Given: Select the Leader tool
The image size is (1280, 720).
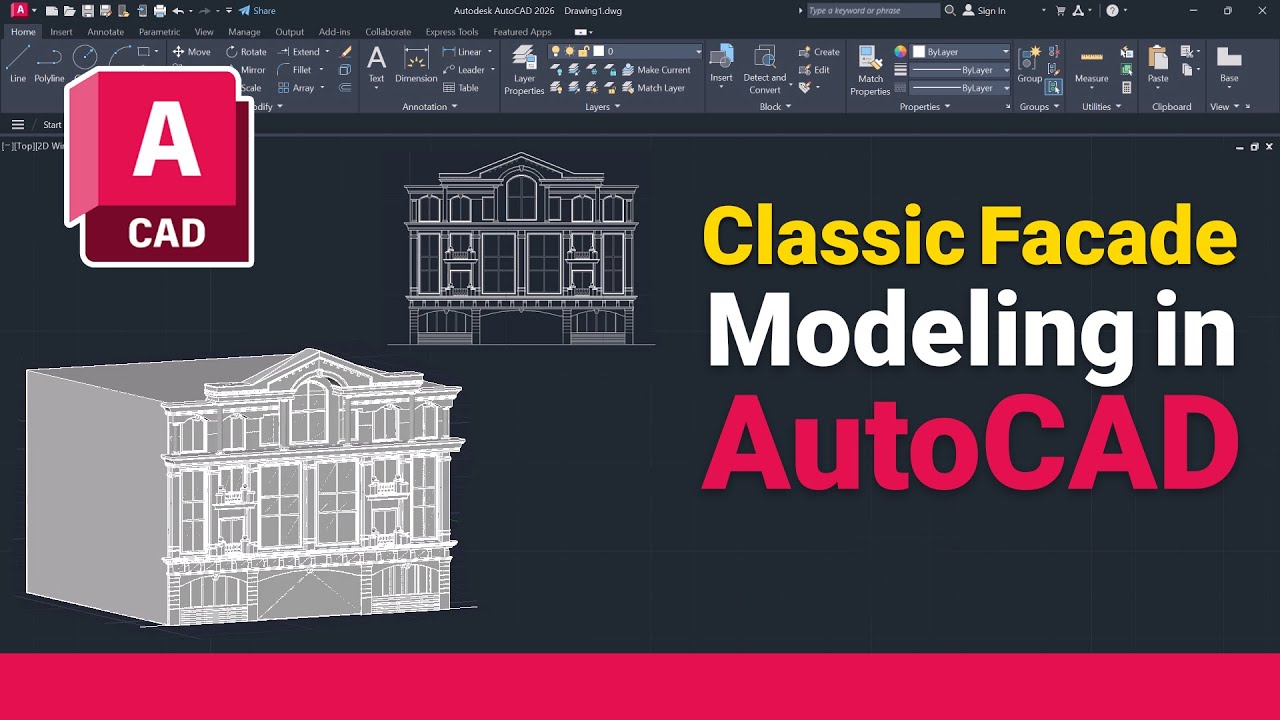Looking at the screenshot, I should [x=463, y=70].
